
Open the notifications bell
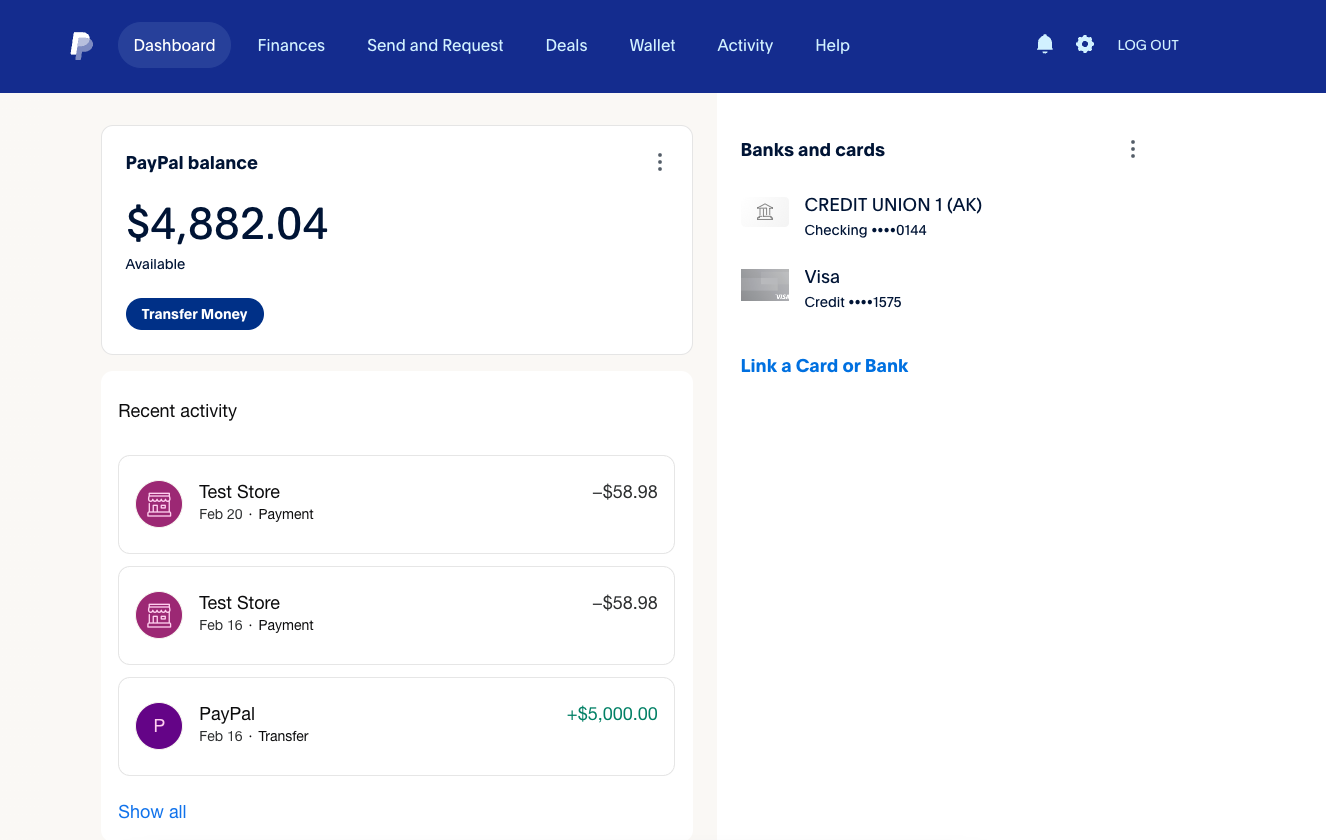coord(1045,44)
